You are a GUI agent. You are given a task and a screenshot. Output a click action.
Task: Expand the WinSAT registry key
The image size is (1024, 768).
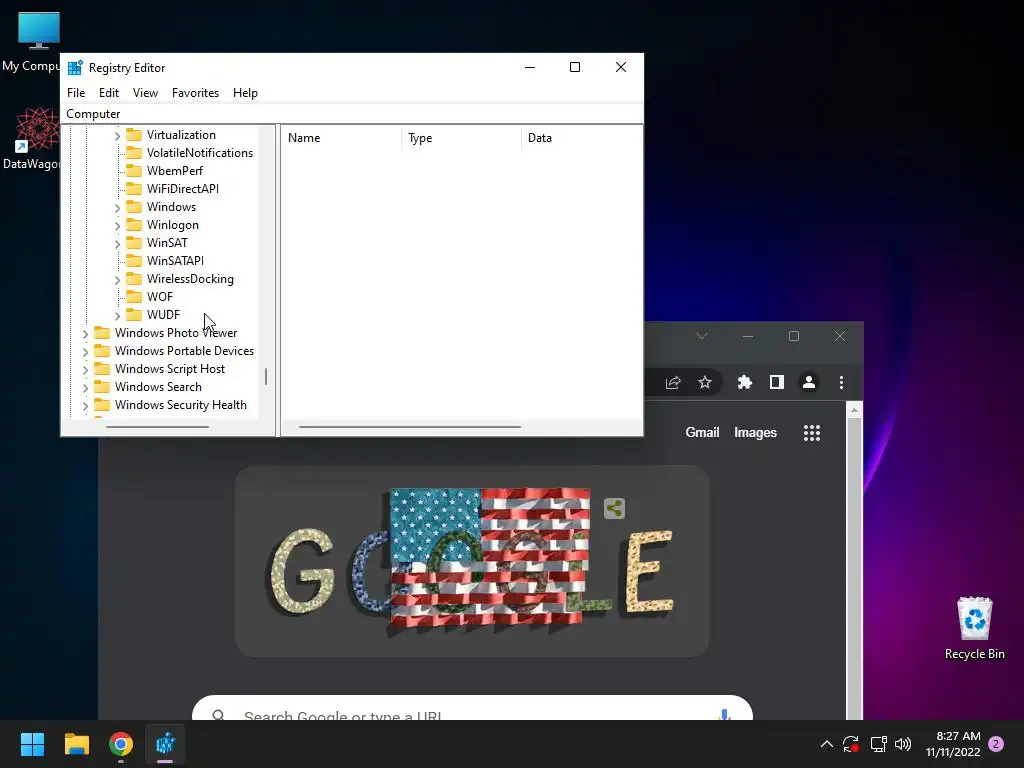pyautogui.click(x=118, y=244)
